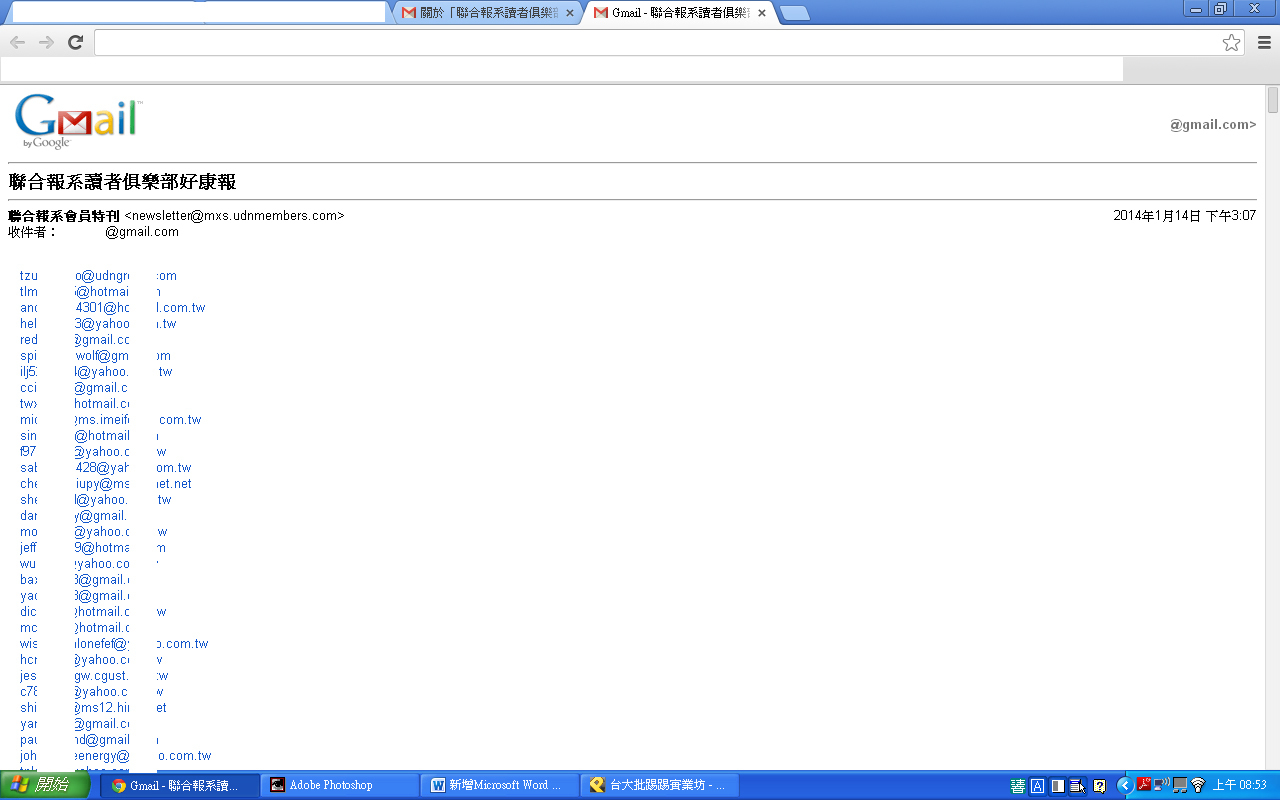Open the email link containing lonefef@
This screenshot has height=800, width=1280.
click(114, 644)
